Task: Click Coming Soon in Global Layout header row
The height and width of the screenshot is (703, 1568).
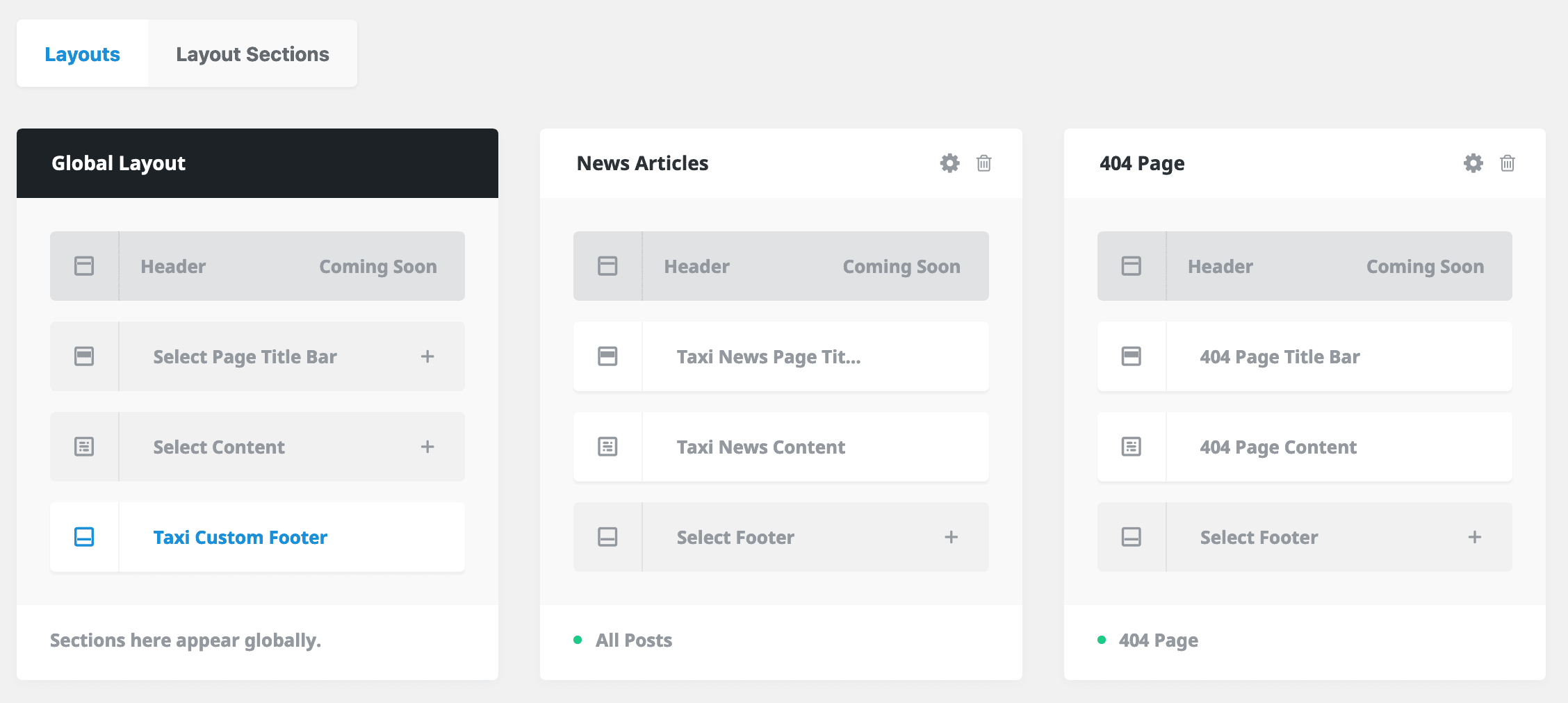Action: tap(378, 267)
